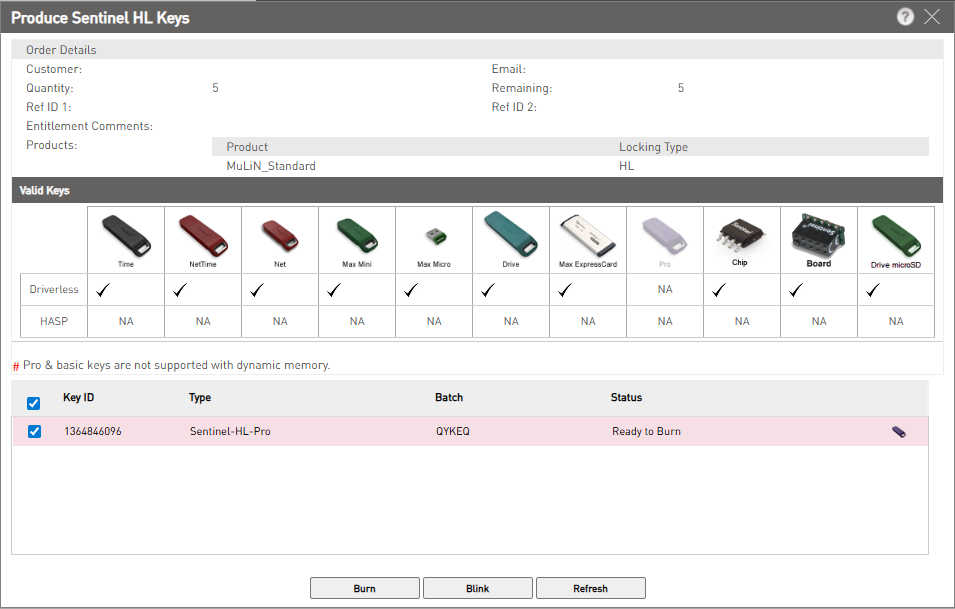Click the MuLiN_Standard product name
Image resolution: width=955 pixels, height=609 pixels.
coord(271,166)
